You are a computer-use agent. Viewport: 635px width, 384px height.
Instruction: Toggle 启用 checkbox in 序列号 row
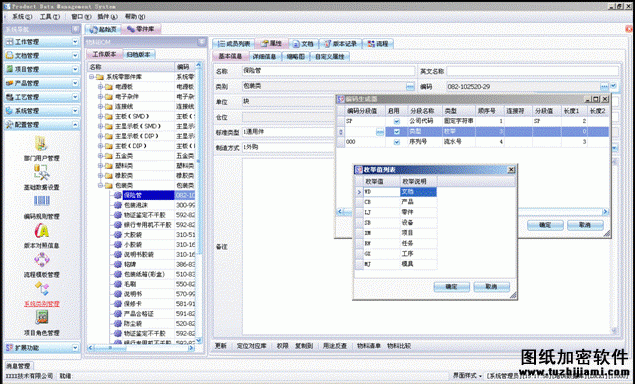point(396,142)
